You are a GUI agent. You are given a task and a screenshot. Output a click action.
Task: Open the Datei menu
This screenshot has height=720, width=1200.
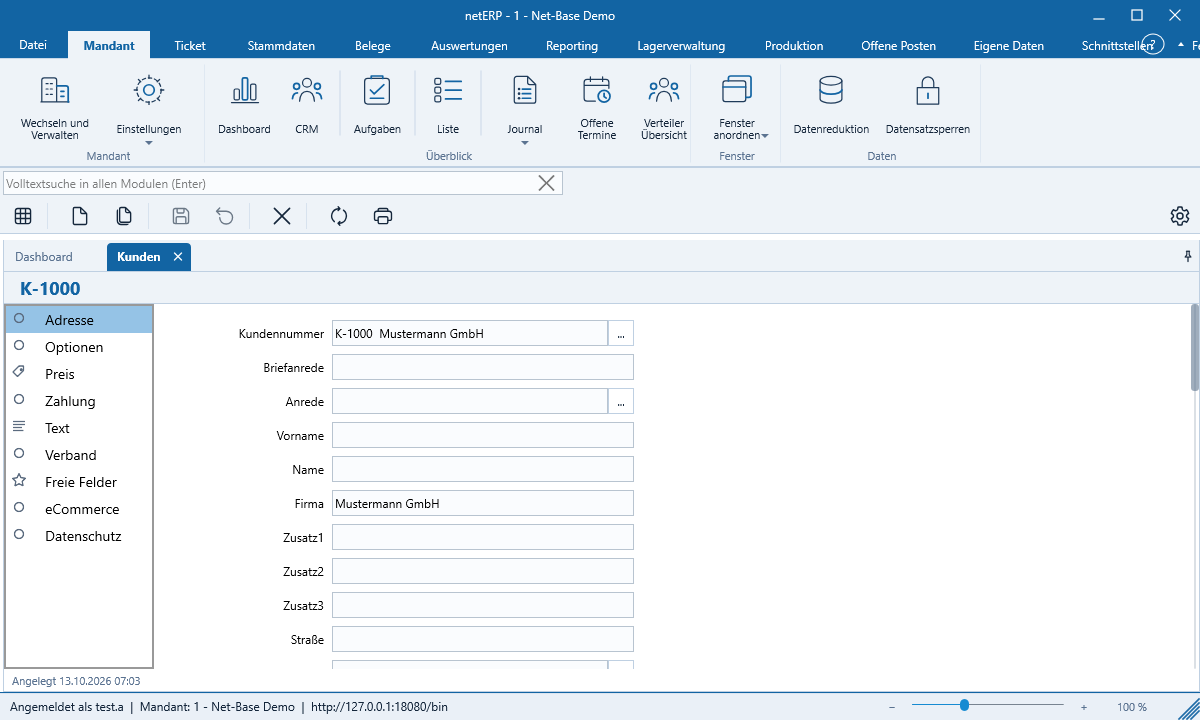pyautogui.click(x=33, y=45)
